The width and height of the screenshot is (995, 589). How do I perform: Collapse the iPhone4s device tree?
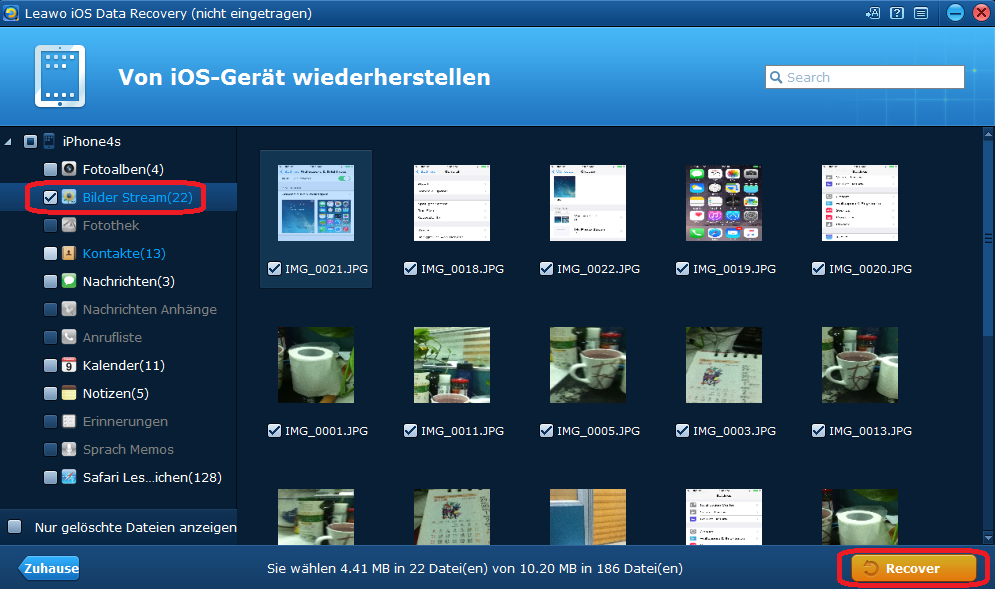point(9,141)
